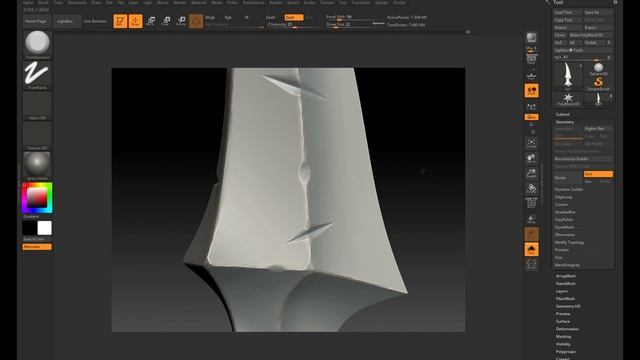
Task: Click the Divide button
Action: [568, 178]
